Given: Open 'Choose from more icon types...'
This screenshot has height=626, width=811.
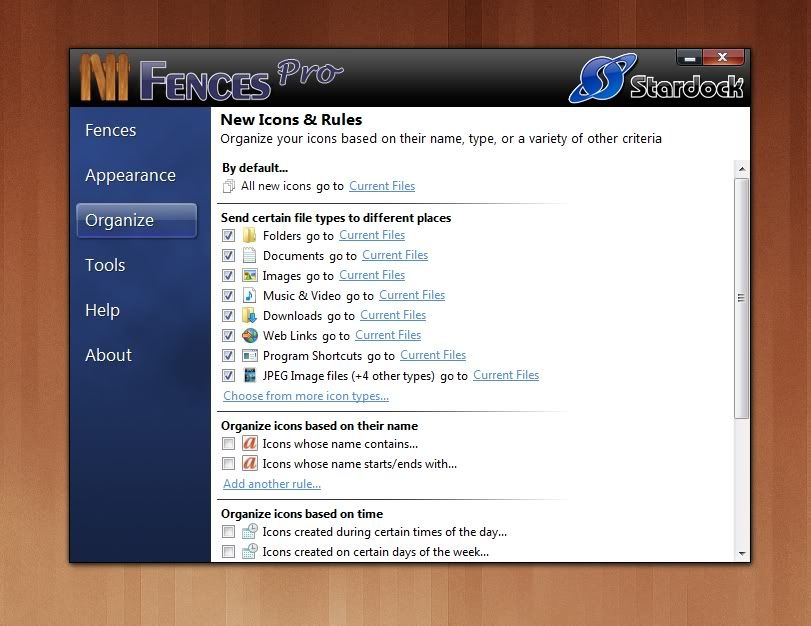Looking at the screenshot, I should (306, 396).
